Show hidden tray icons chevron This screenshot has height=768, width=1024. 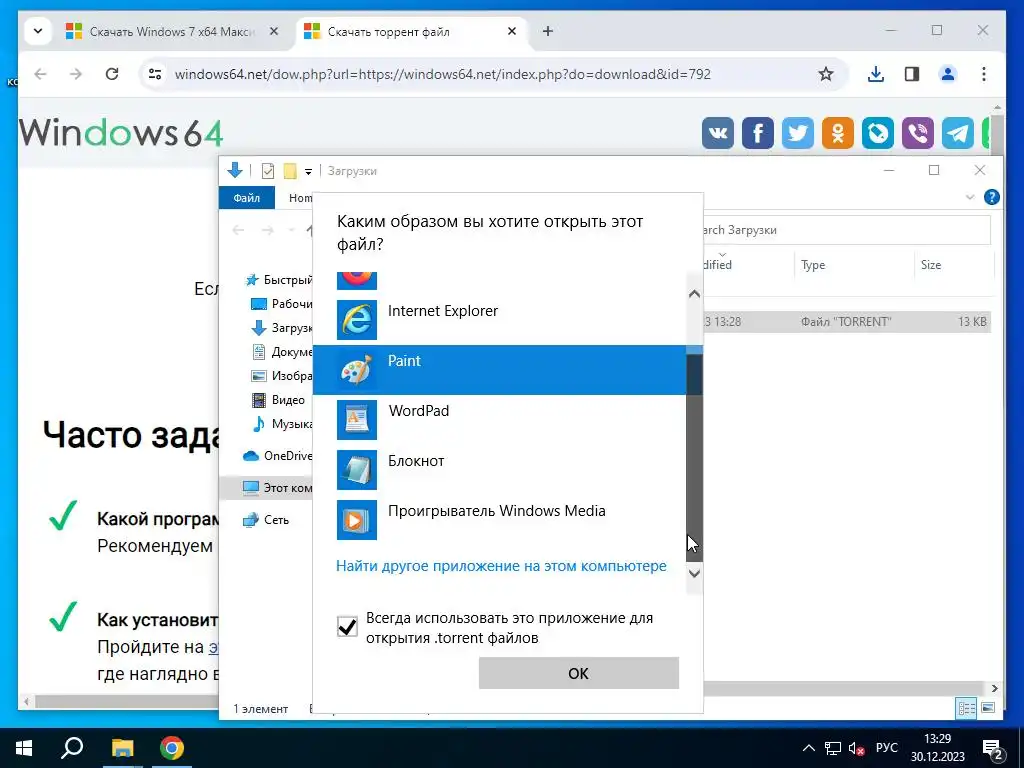tap(808, 748)
